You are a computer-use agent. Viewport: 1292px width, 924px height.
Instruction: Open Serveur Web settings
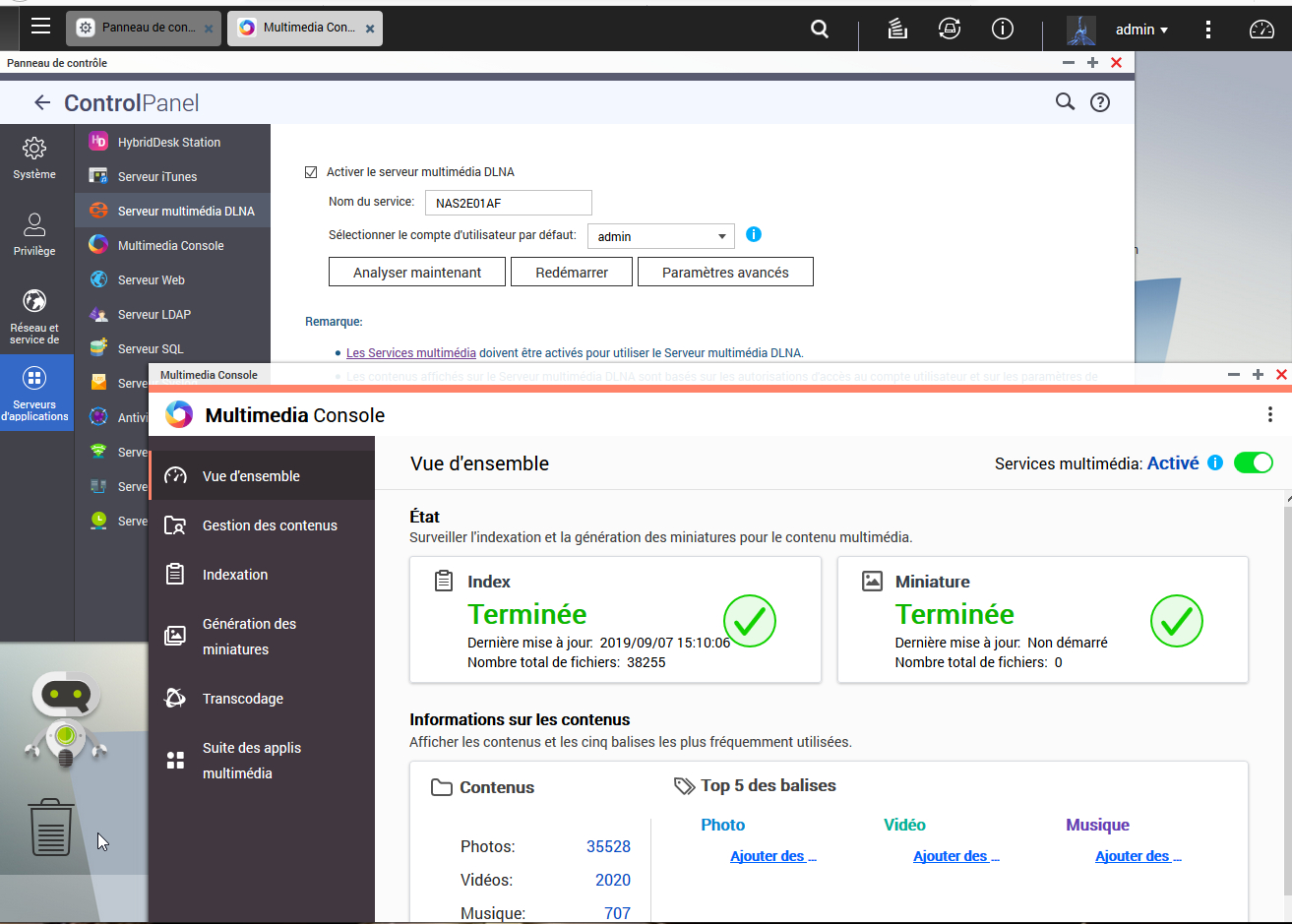point(172,279)
